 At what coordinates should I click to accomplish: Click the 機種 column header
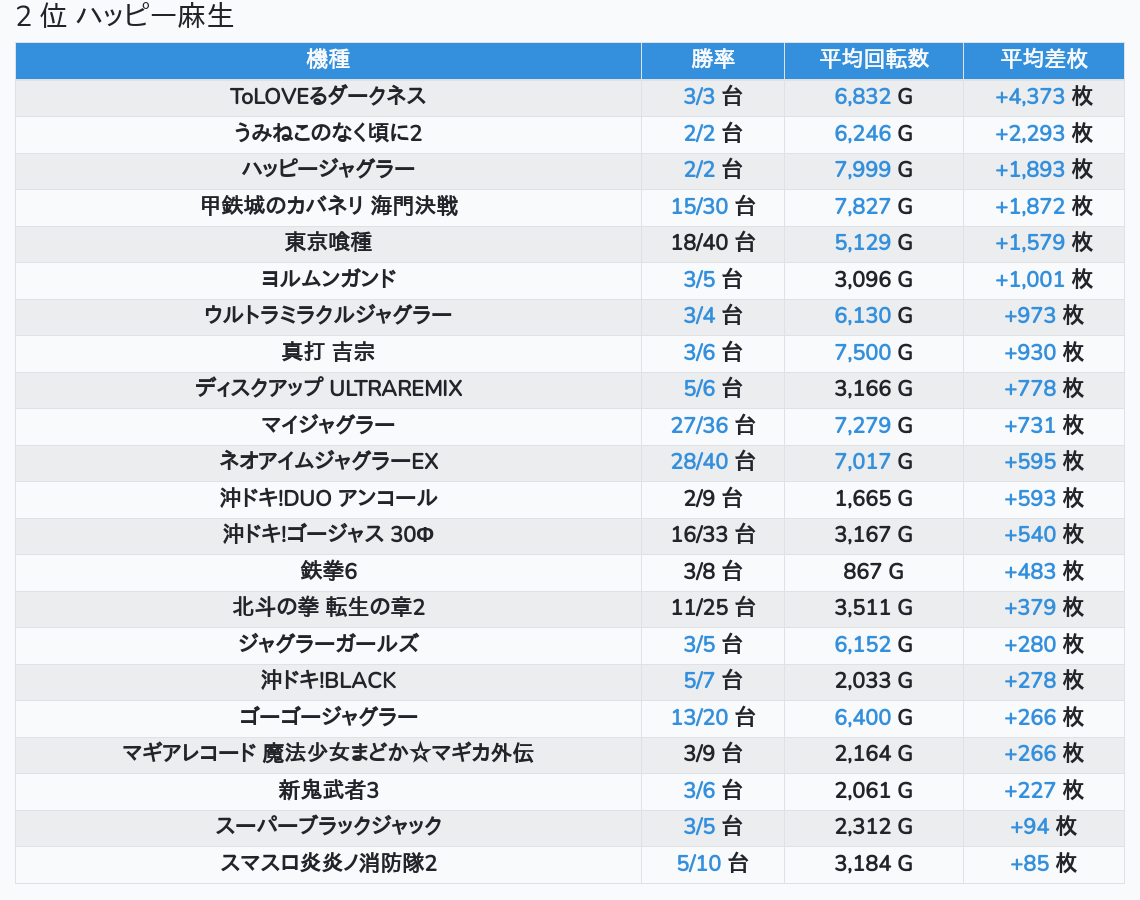(x=328, y=60)
